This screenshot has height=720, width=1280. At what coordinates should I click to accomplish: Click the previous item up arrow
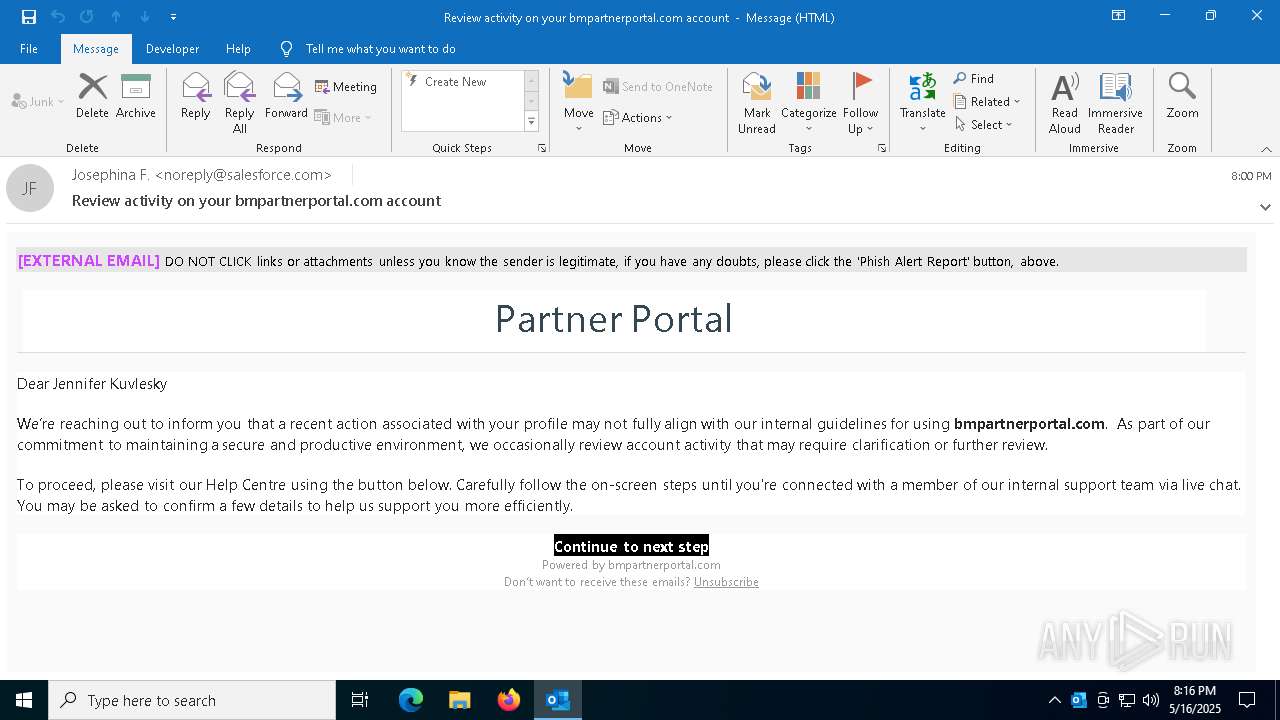click(116, 17)
